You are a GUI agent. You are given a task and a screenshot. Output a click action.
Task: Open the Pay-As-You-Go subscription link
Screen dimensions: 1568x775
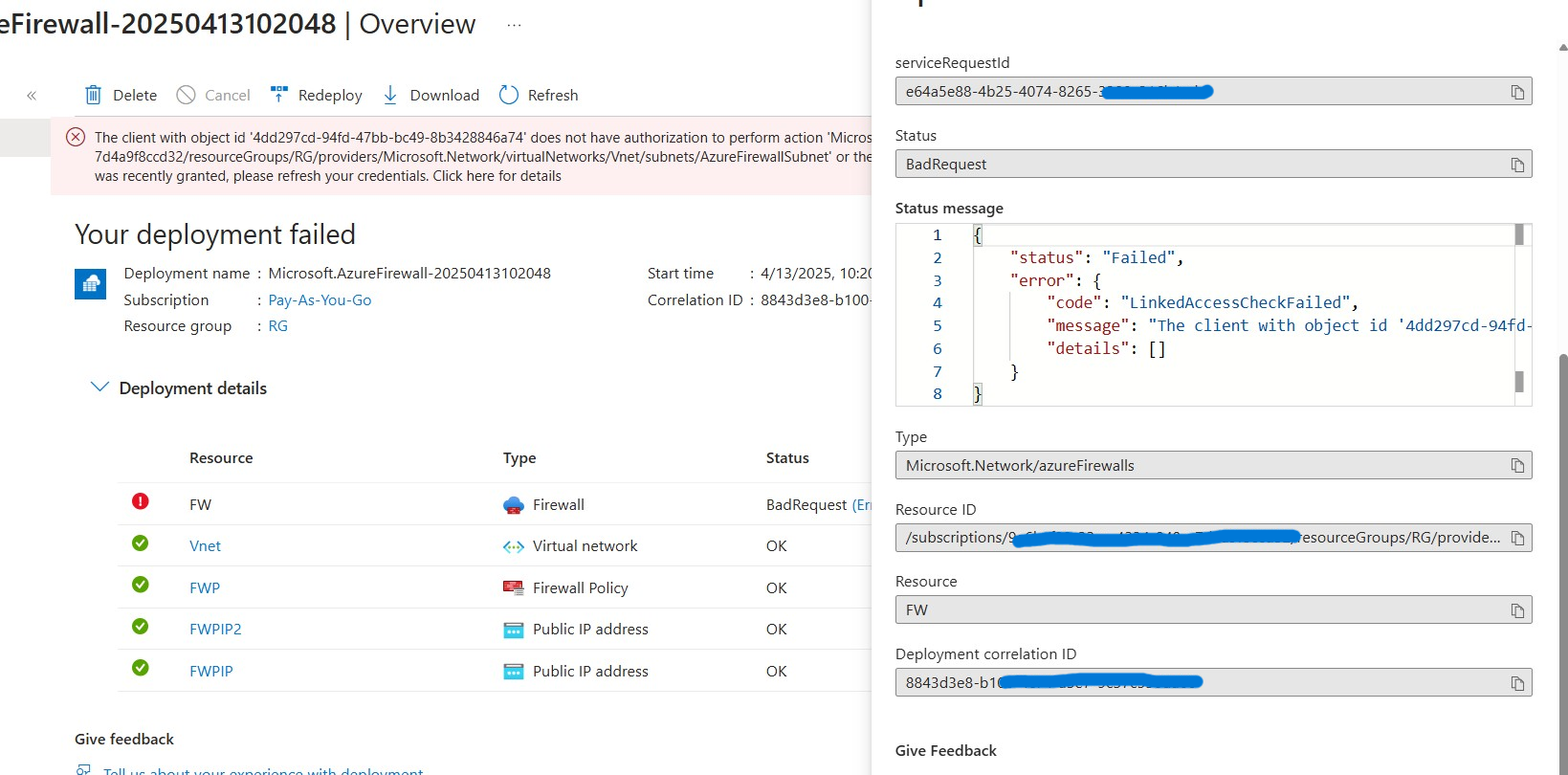tap(320, 299)
